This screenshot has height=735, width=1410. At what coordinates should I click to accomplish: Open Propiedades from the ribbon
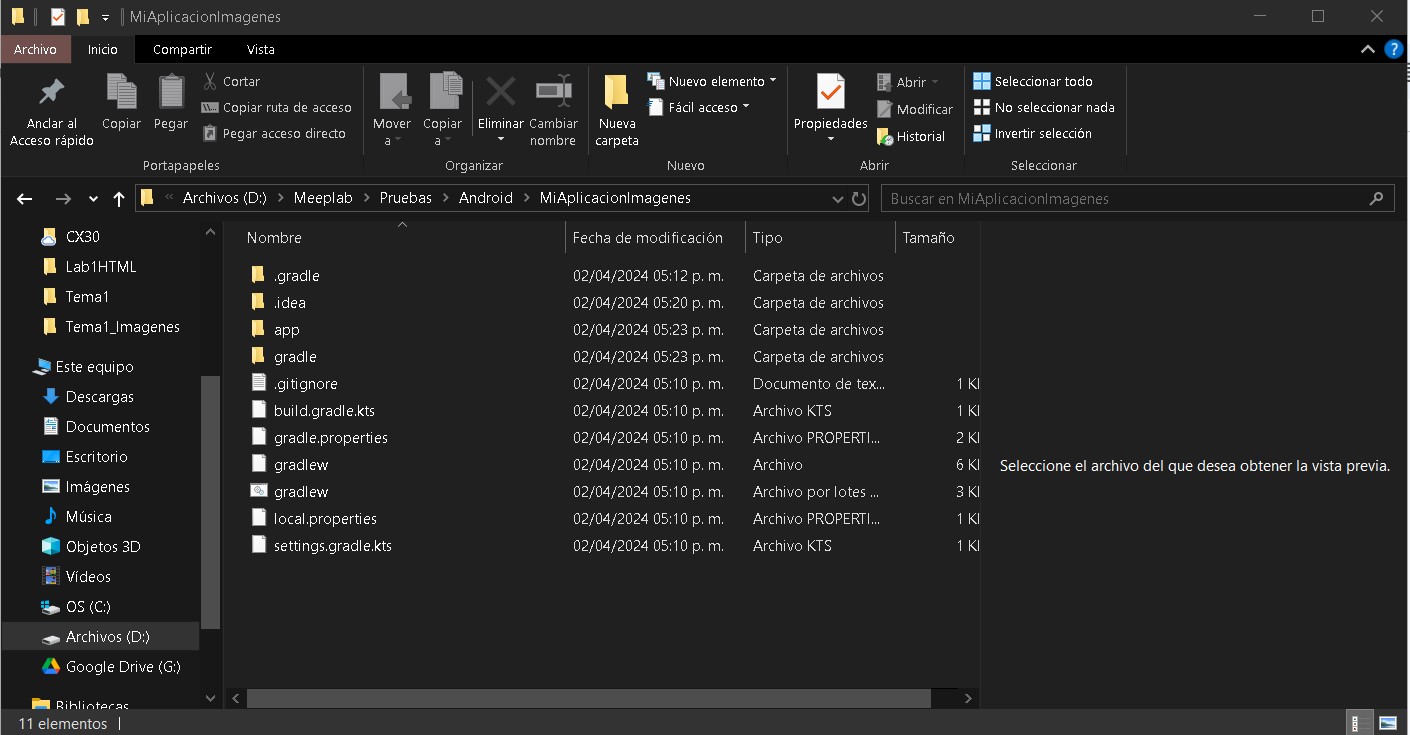point(830,93)
